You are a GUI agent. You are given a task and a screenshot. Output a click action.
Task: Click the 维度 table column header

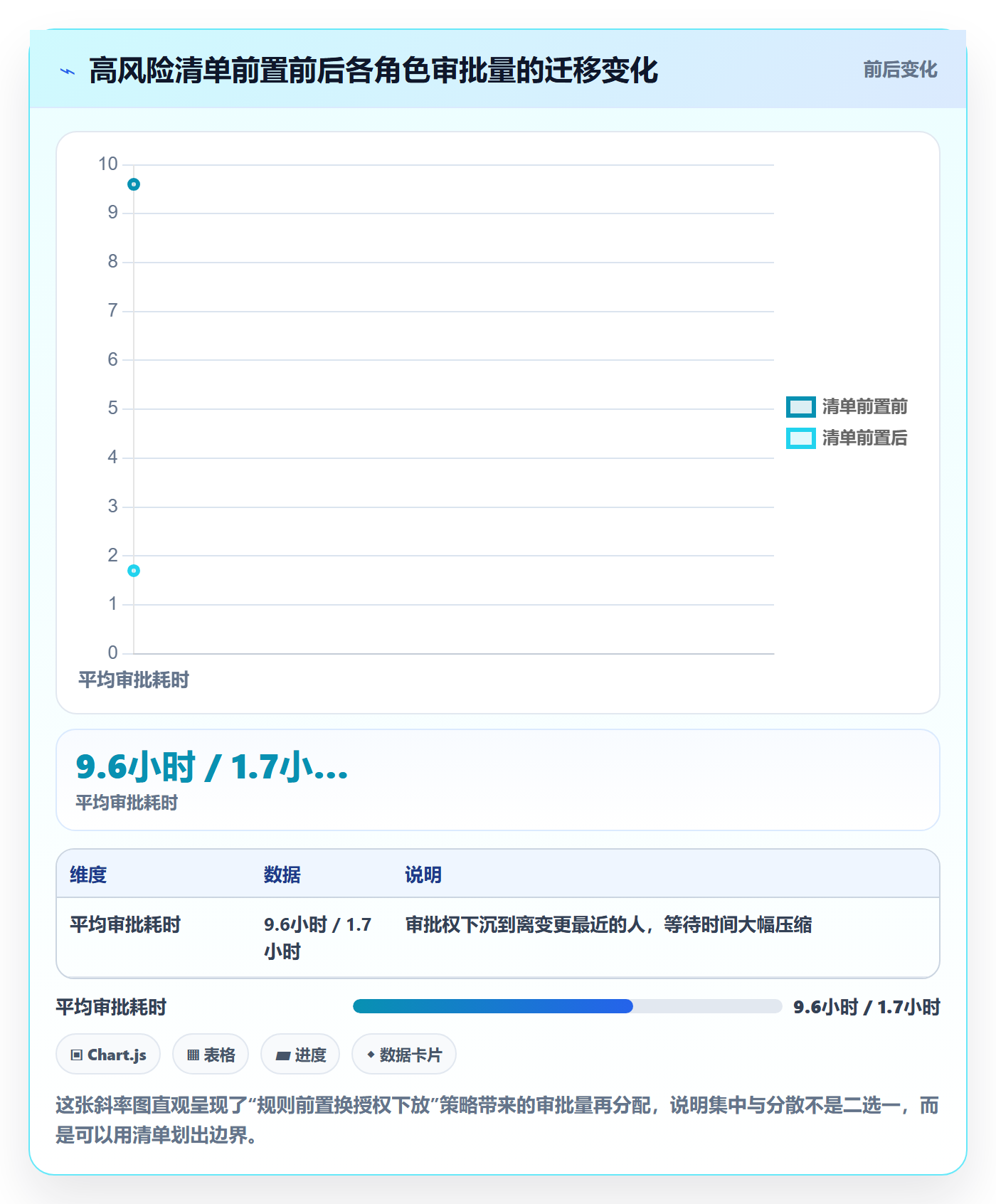tap(88, 875)
